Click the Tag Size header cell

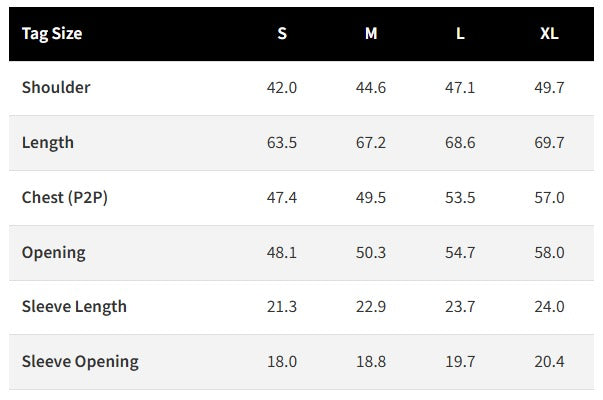pos(52,33)
